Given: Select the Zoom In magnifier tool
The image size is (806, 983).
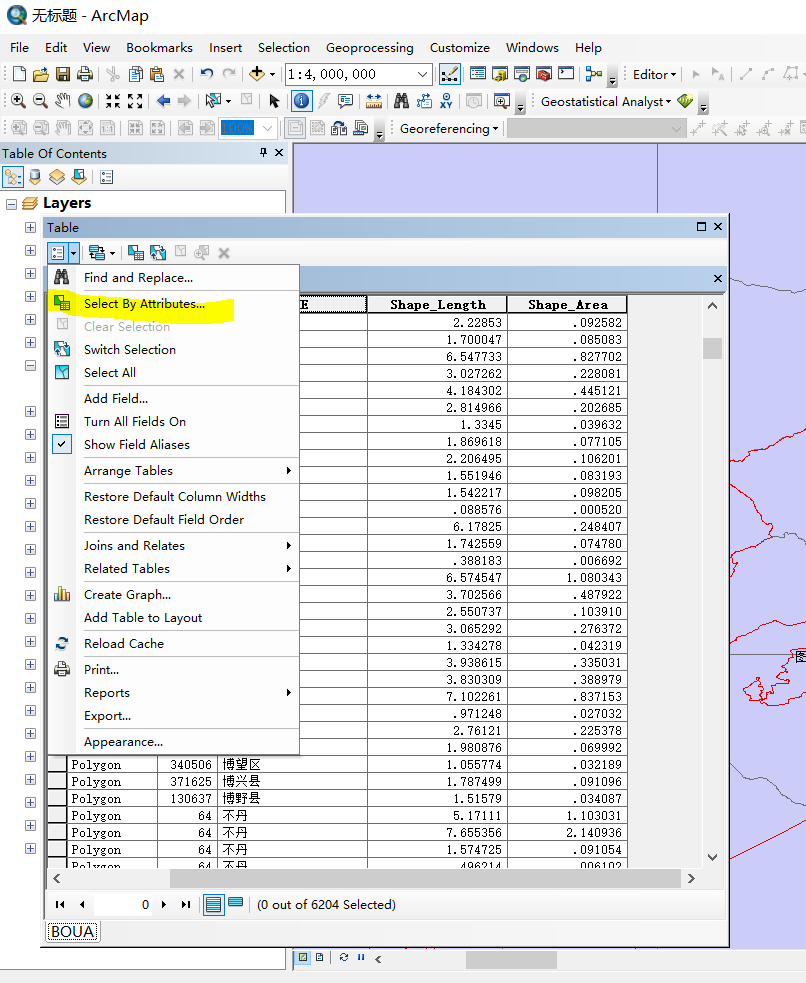Looking at the screenshot, I should coord(18,101).
